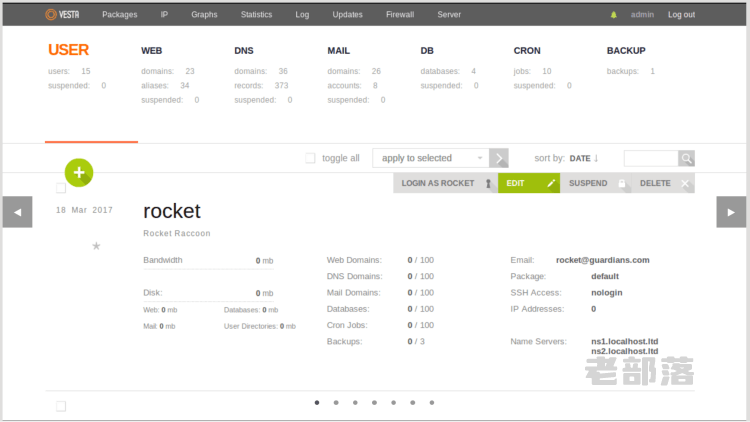Open notifications bell icon
Viewport: 750px width, 422px height.
[x=613, y=15]
